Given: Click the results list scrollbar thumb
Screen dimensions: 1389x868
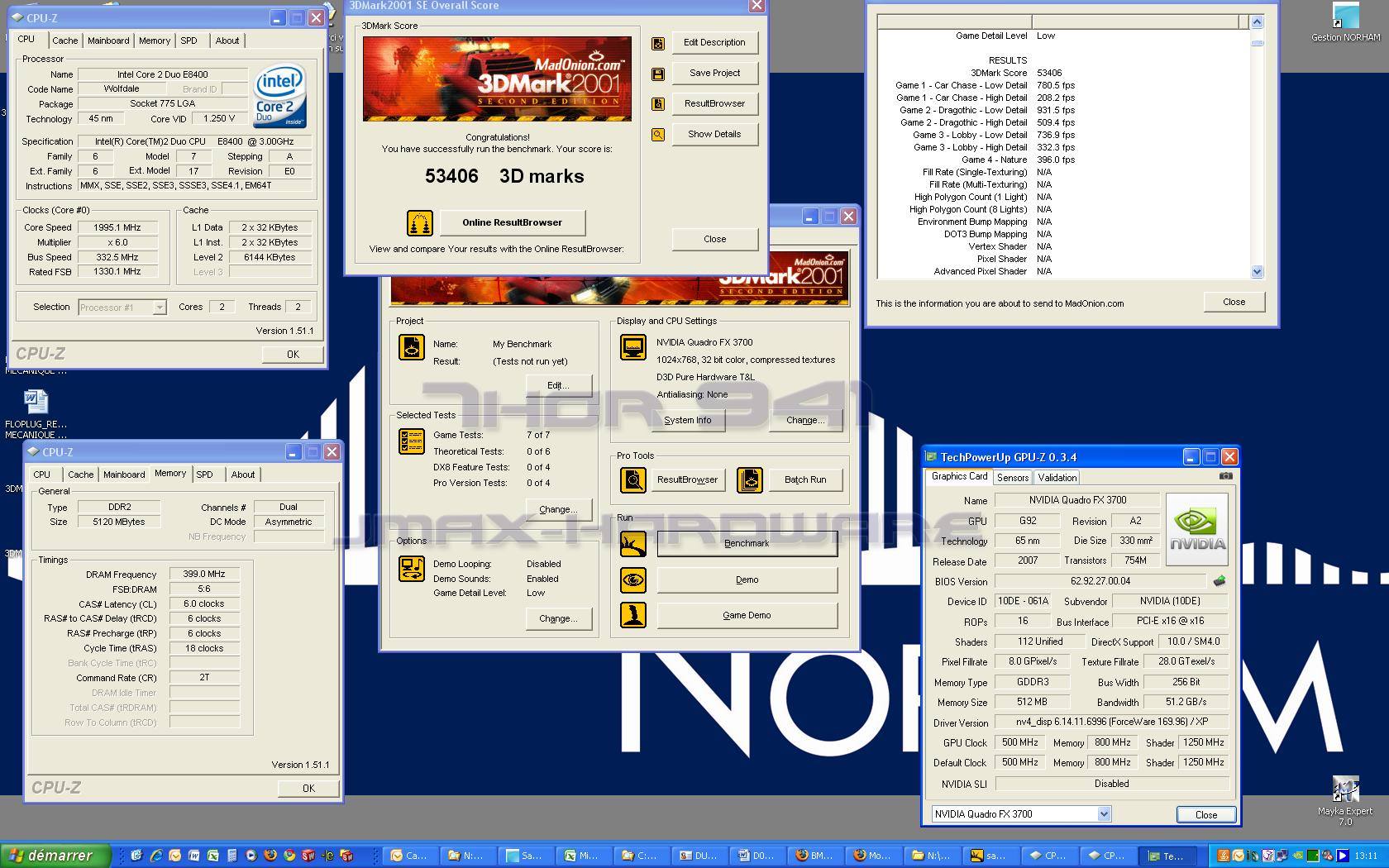Looking at the screenshot, I should [1258, 43].
